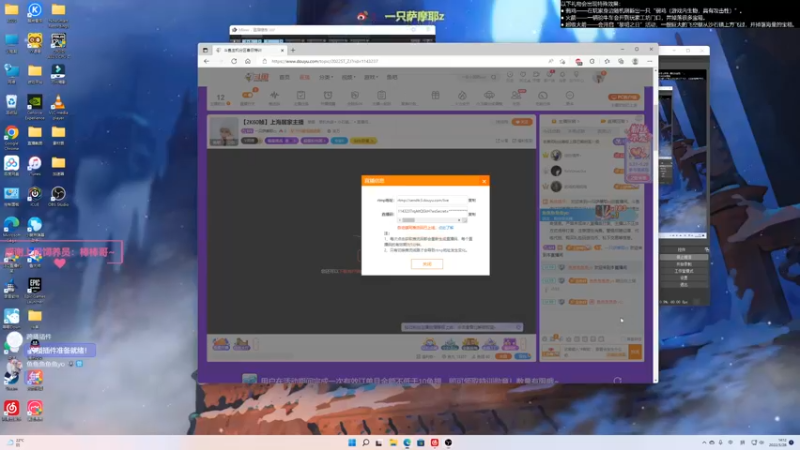800x450 pixels.
Task: Click the scrollbar right arrow under stream key
Action: pos(459,220)
